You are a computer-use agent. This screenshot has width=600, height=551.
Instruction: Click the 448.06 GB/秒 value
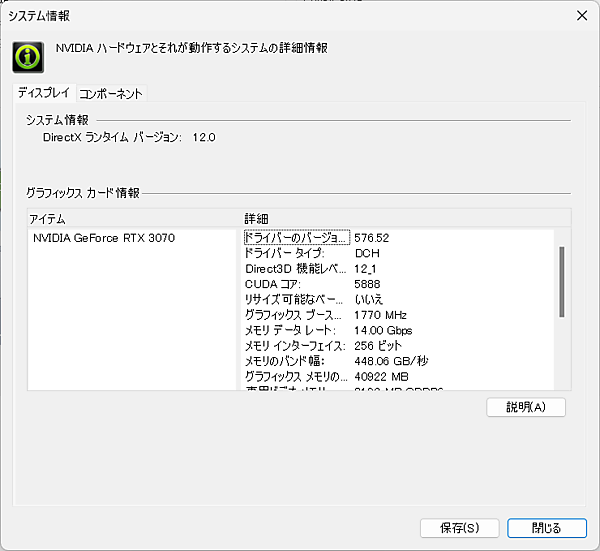pyautogui.click(x=391, y=361)
